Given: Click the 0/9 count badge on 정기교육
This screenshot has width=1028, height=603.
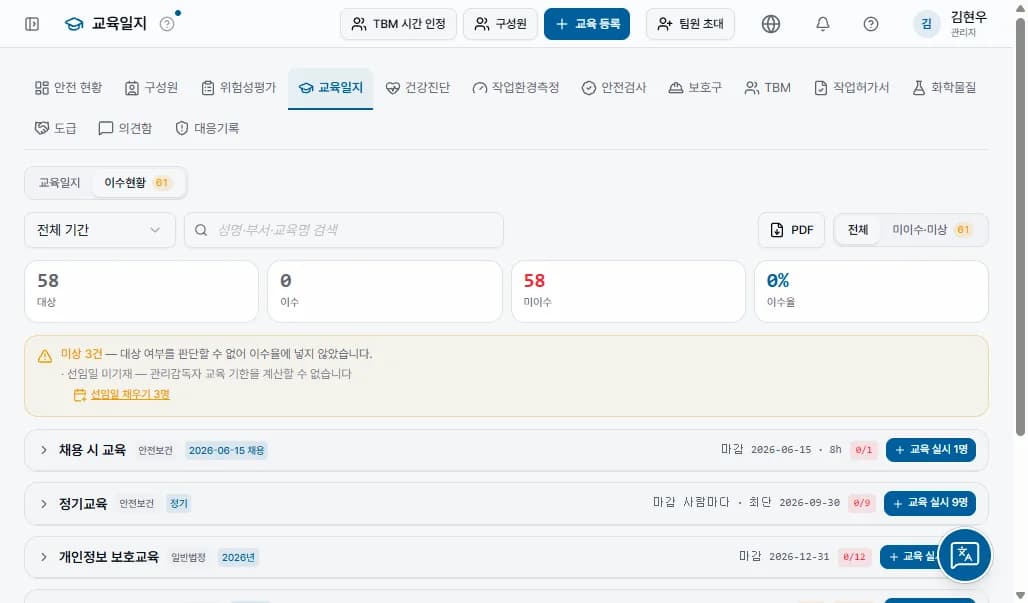Looking at the screenshot, I should pyautogui.click(x=861, y=503).
